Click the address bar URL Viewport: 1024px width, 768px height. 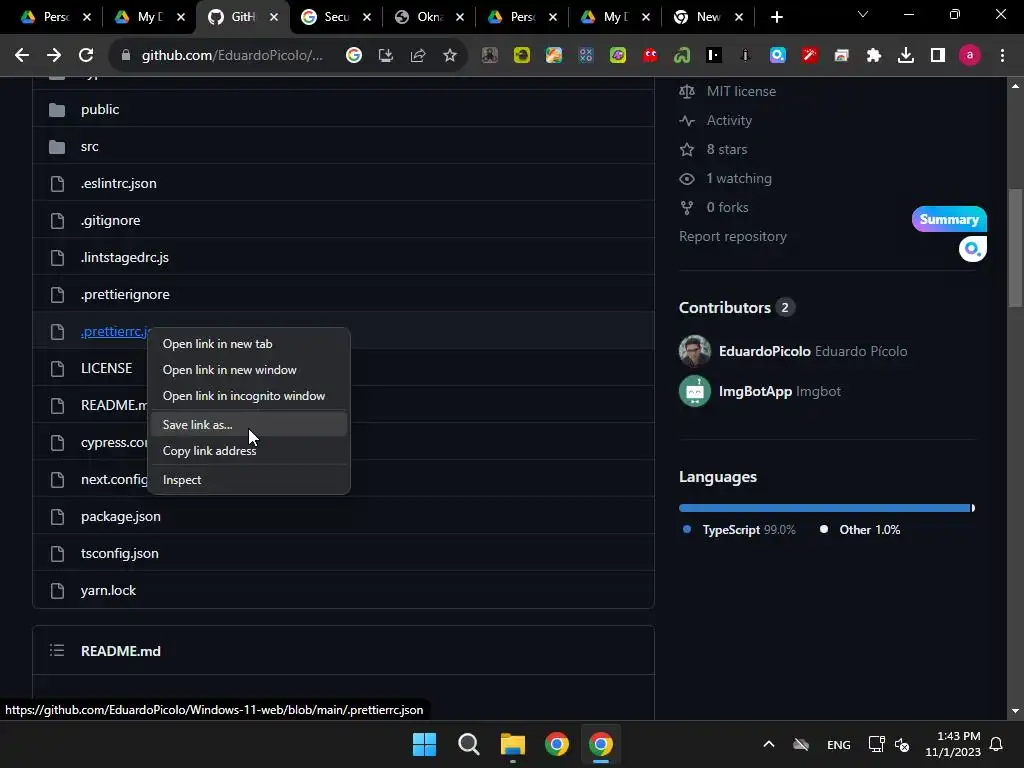pyautogui.click(x=232, y=56)
